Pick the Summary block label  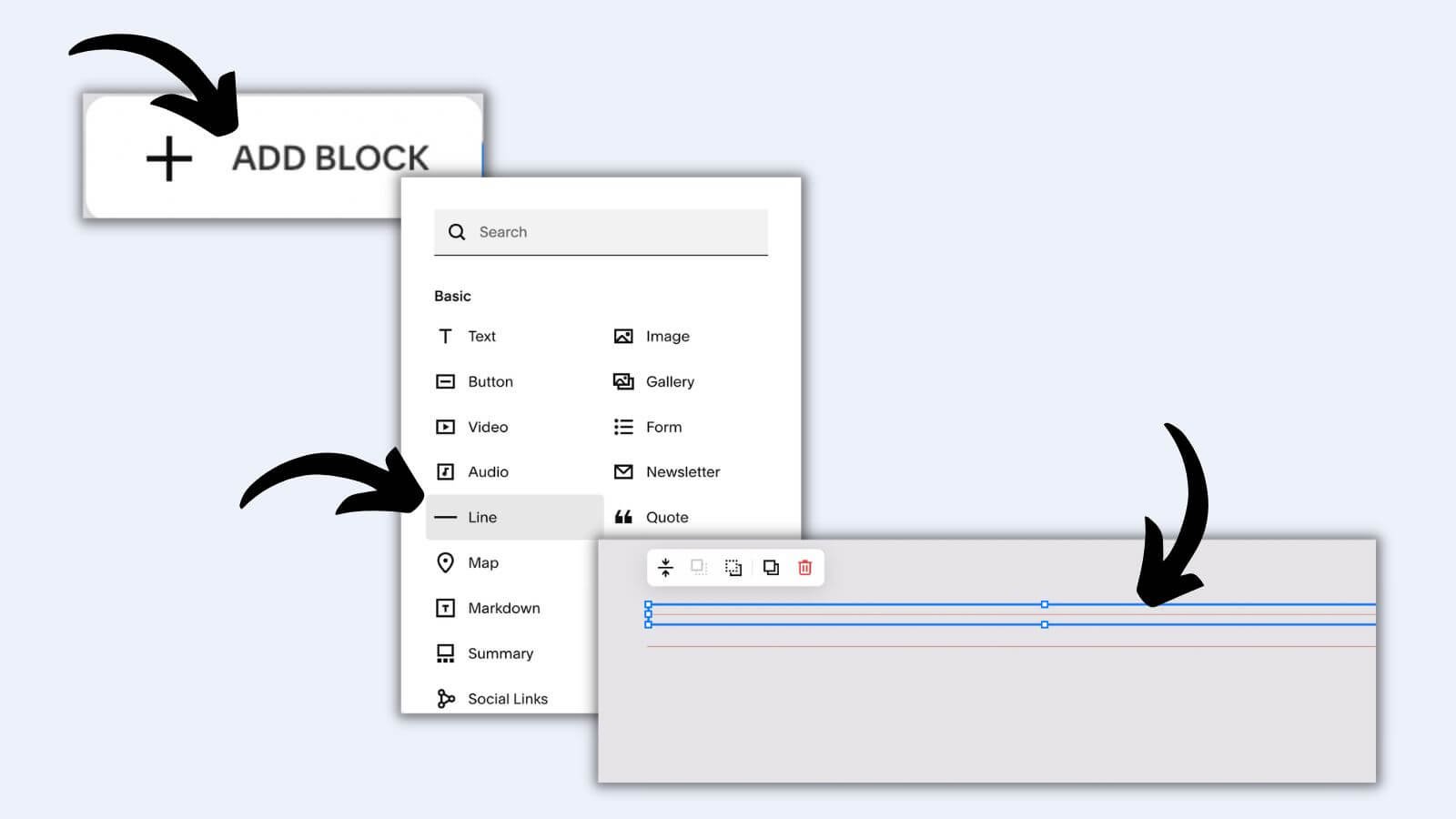tap(500, 653)
